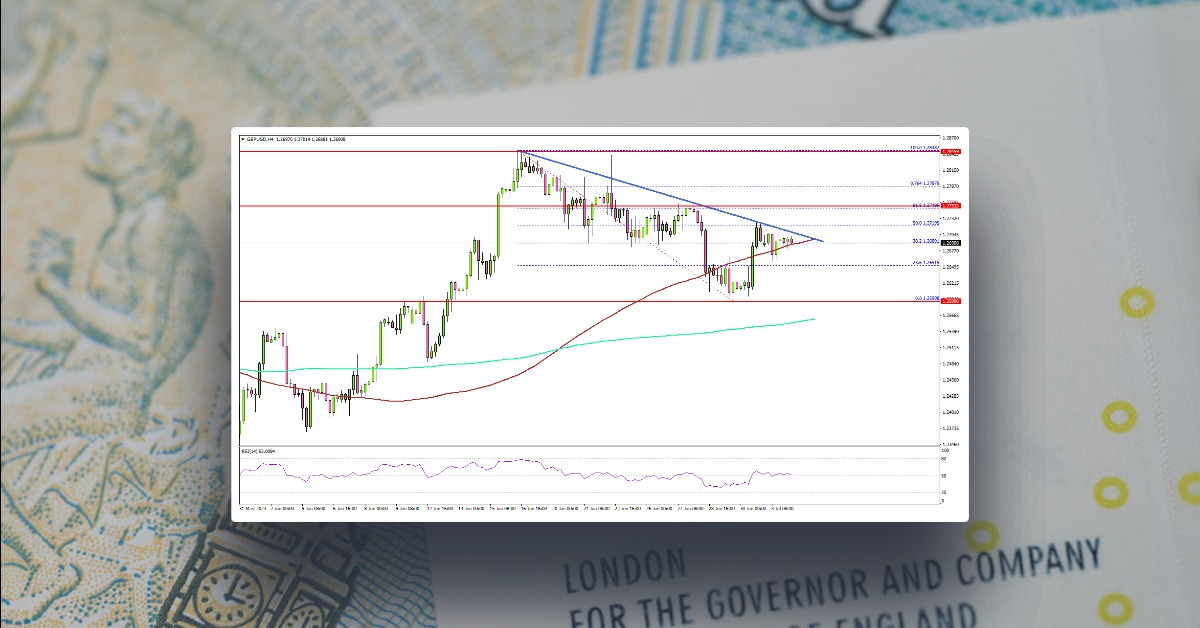
Task: Select the RSI(14) indicator label
Action: pos(251,451)
